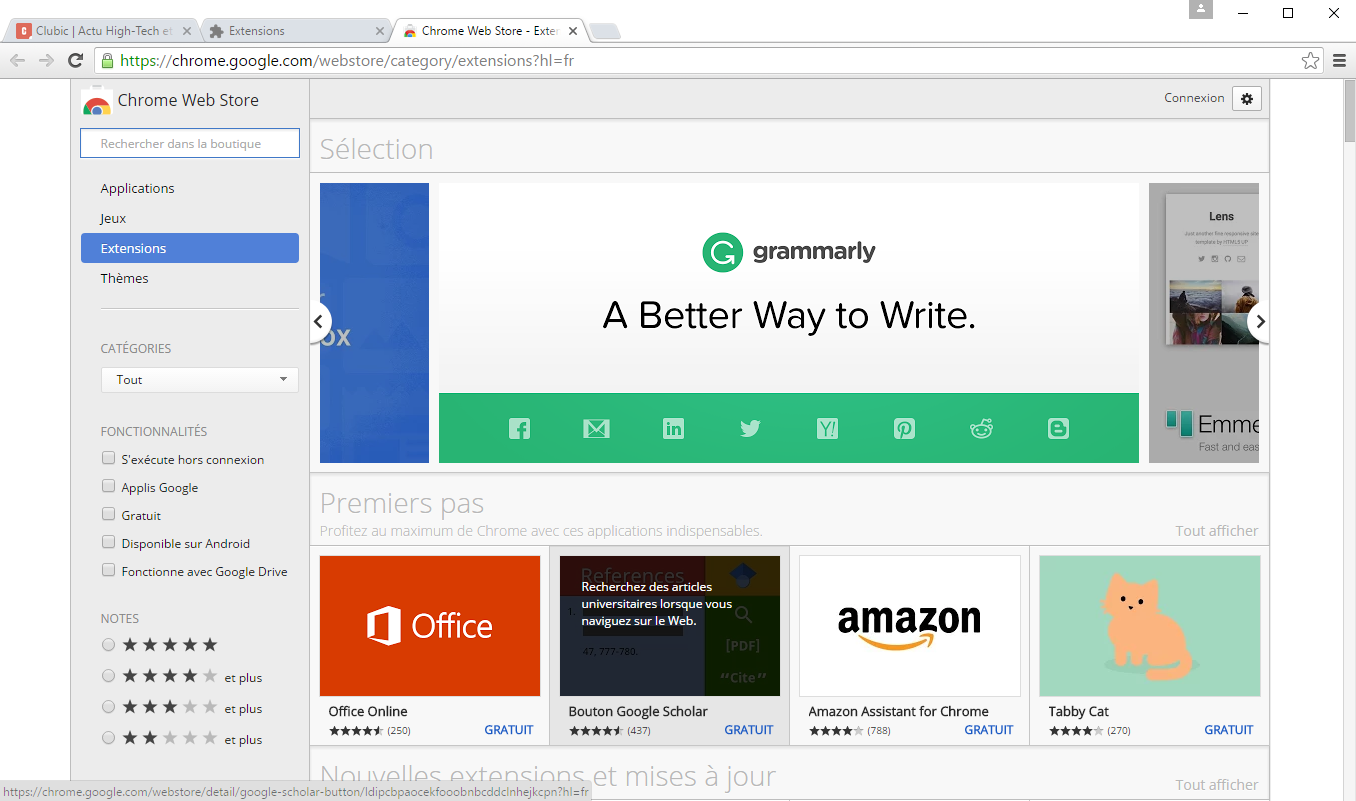Viewport: 1356px width, 801px height.
Task: Select the four-stars-and-up rating filter
Action: 108,675
